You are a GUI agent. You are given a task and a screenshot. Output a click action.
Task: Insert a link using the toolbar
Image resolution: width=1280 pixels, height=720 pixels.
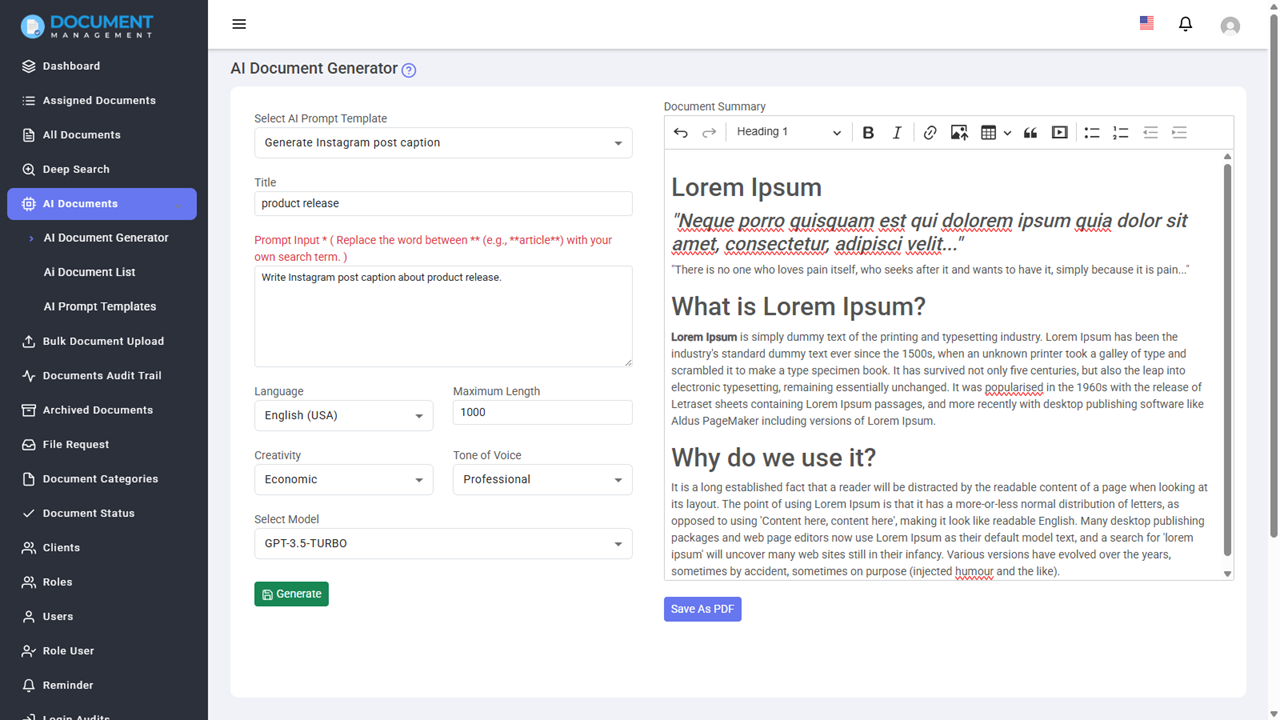930,133
